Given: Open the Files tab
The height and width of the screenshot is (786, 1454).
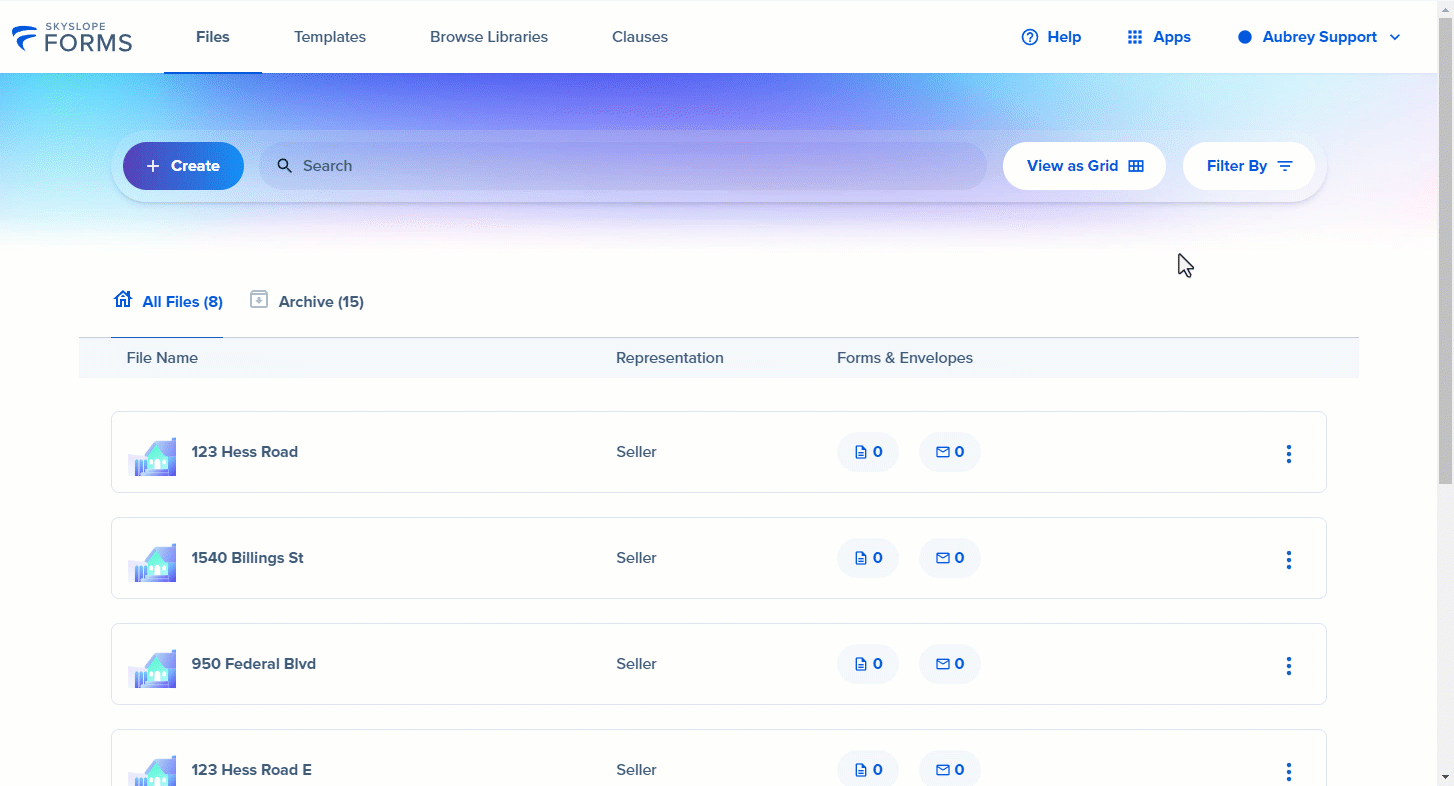Looking at the screenshot, I should point(213,37).
